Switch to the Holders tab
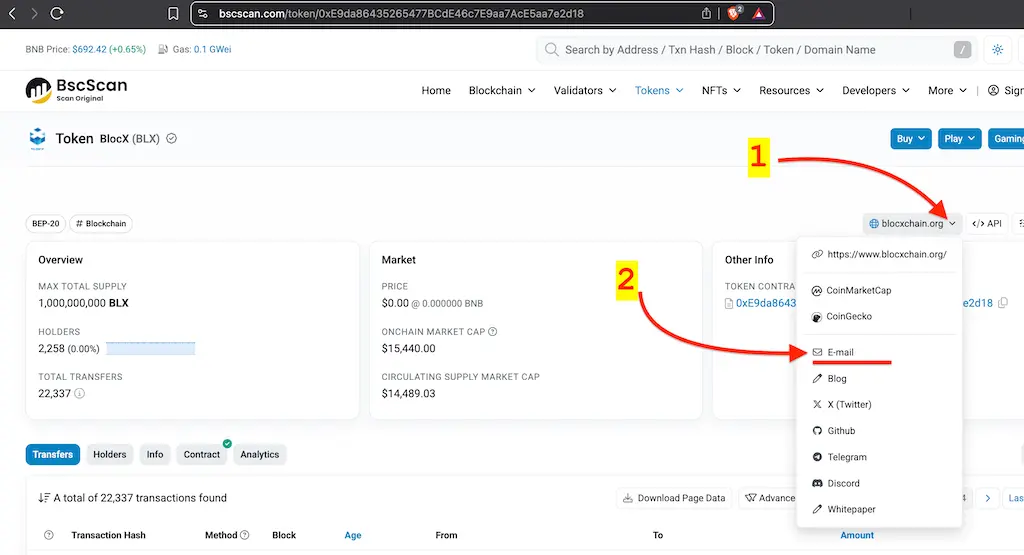The width and height of the screenshot is (1024, 555). tap(110, 454)
